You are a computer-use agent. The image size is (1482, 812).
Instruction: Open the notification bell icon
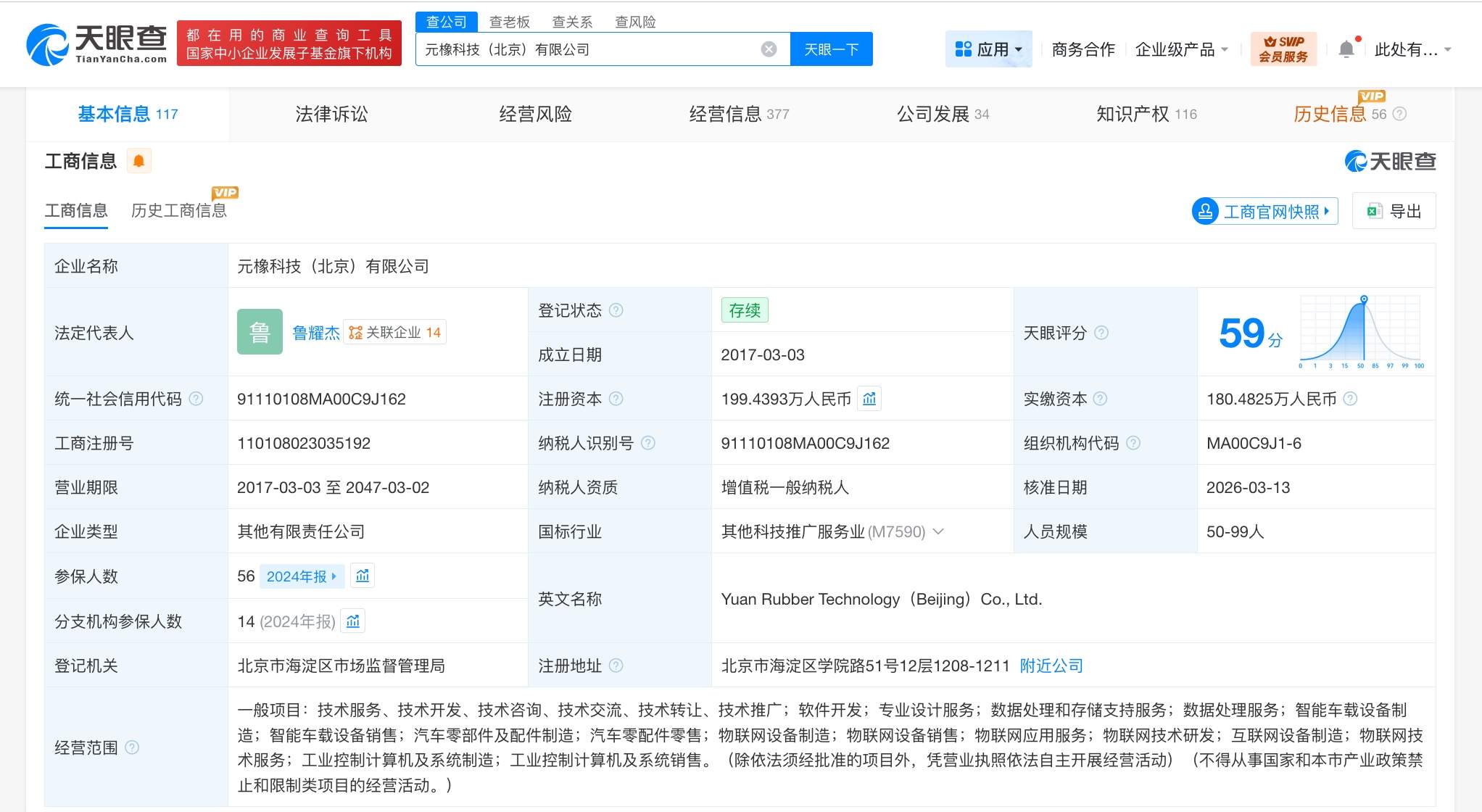pos(1346,49)
